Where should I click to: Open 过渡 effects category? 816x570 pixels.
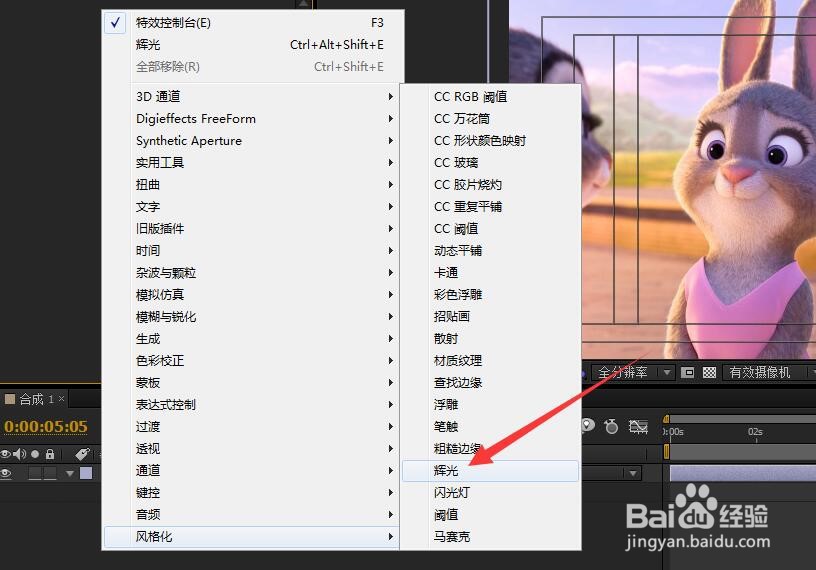point(252,427)
